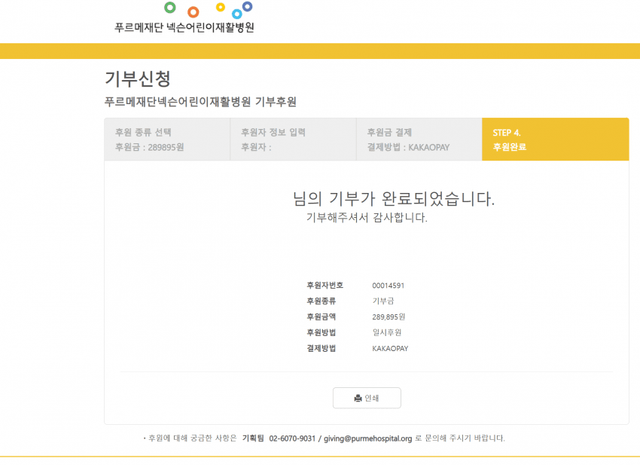Screen dimensions: 640x465
Task: Click the printer icon beside 인쇄
Action: coord(358,398)
